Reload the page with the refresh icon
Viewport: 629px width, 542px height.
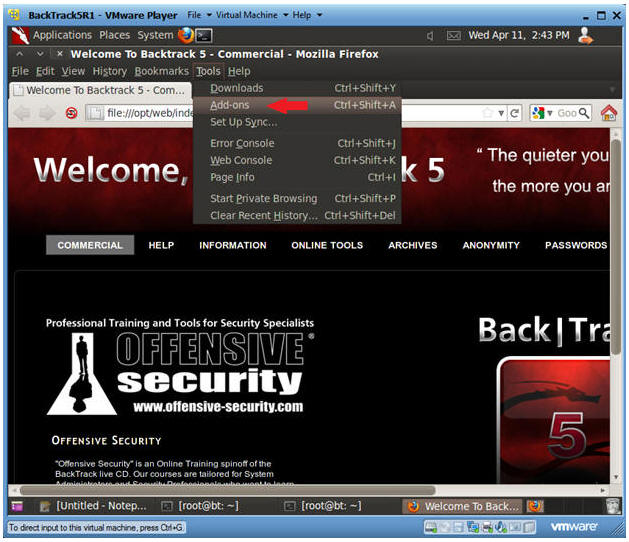[x=514, y=114]
